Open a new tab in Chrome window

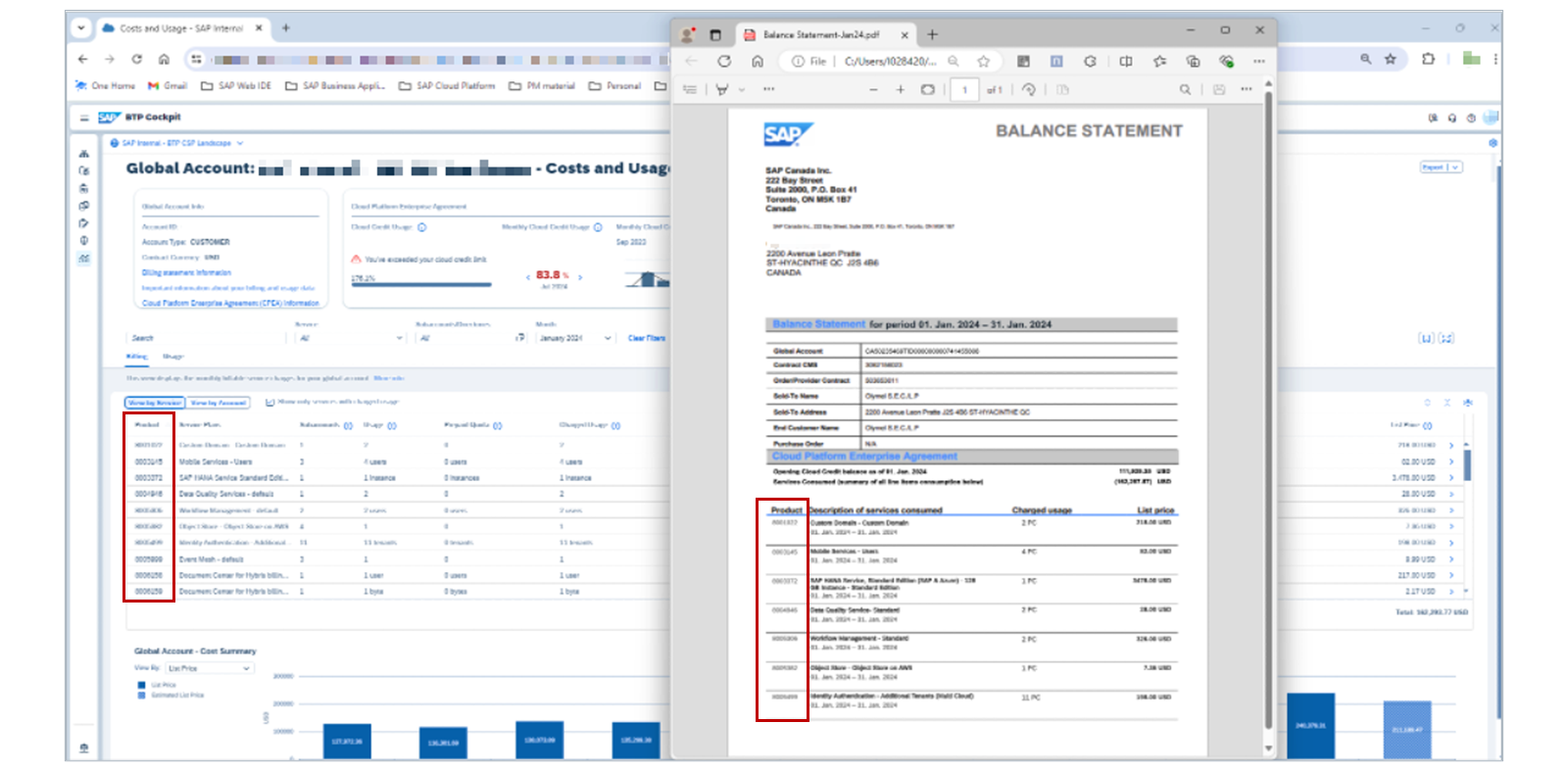click(286, 28)
